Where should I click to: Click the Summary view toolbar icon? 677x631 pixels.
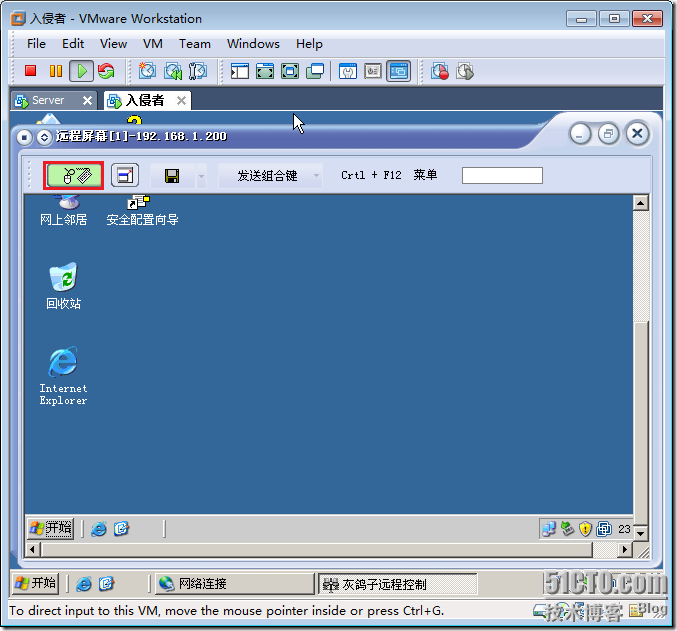coord(348,71)
